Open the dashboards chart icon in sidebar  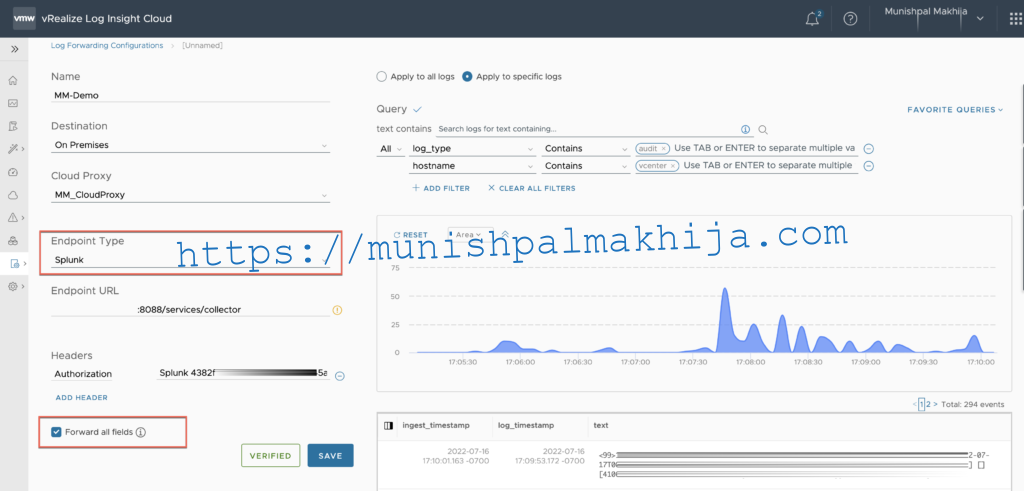(12, 103)
